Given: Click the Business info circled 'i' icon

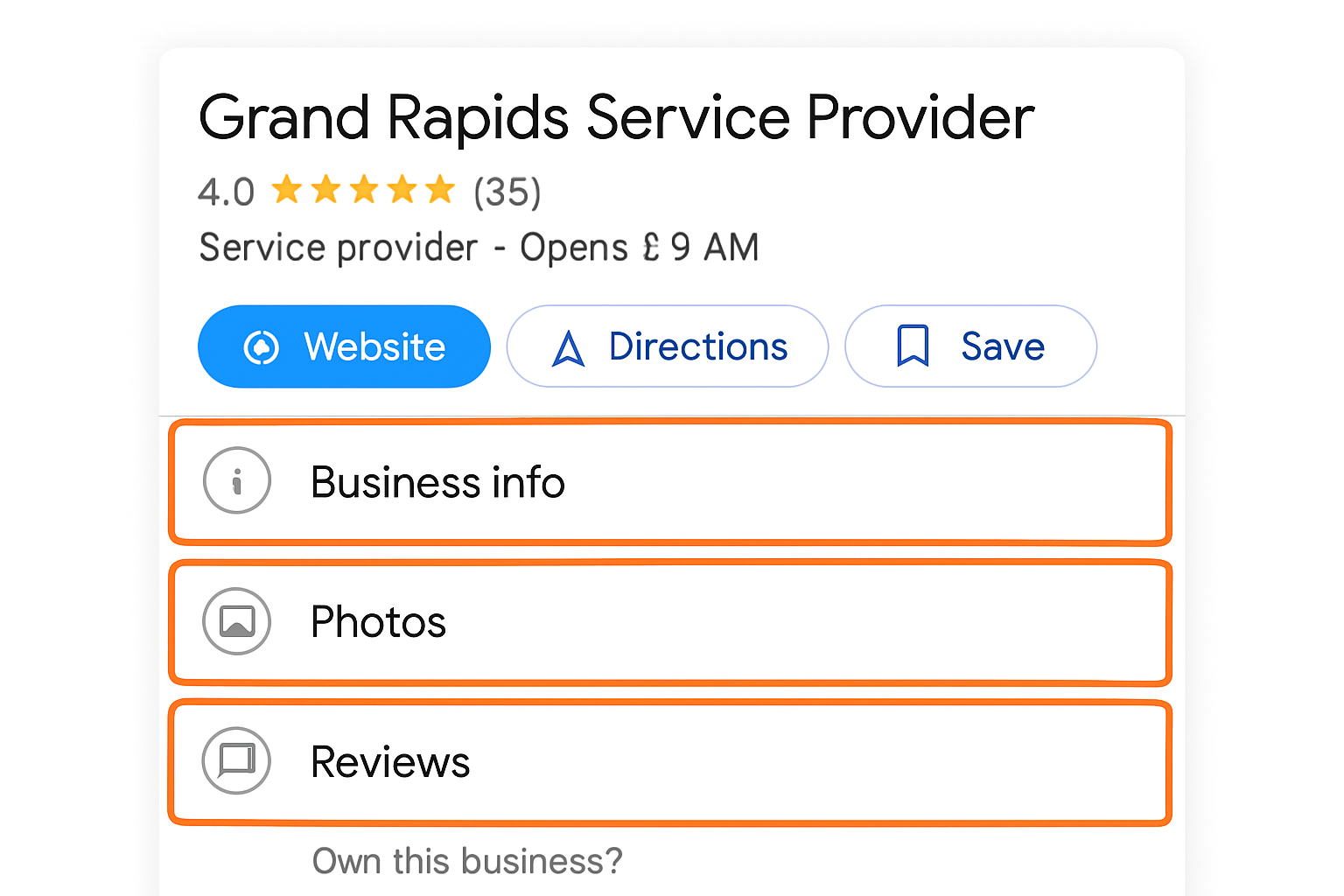Looking at the screenshot, I should pyautogui.click(x=237, y=480).
